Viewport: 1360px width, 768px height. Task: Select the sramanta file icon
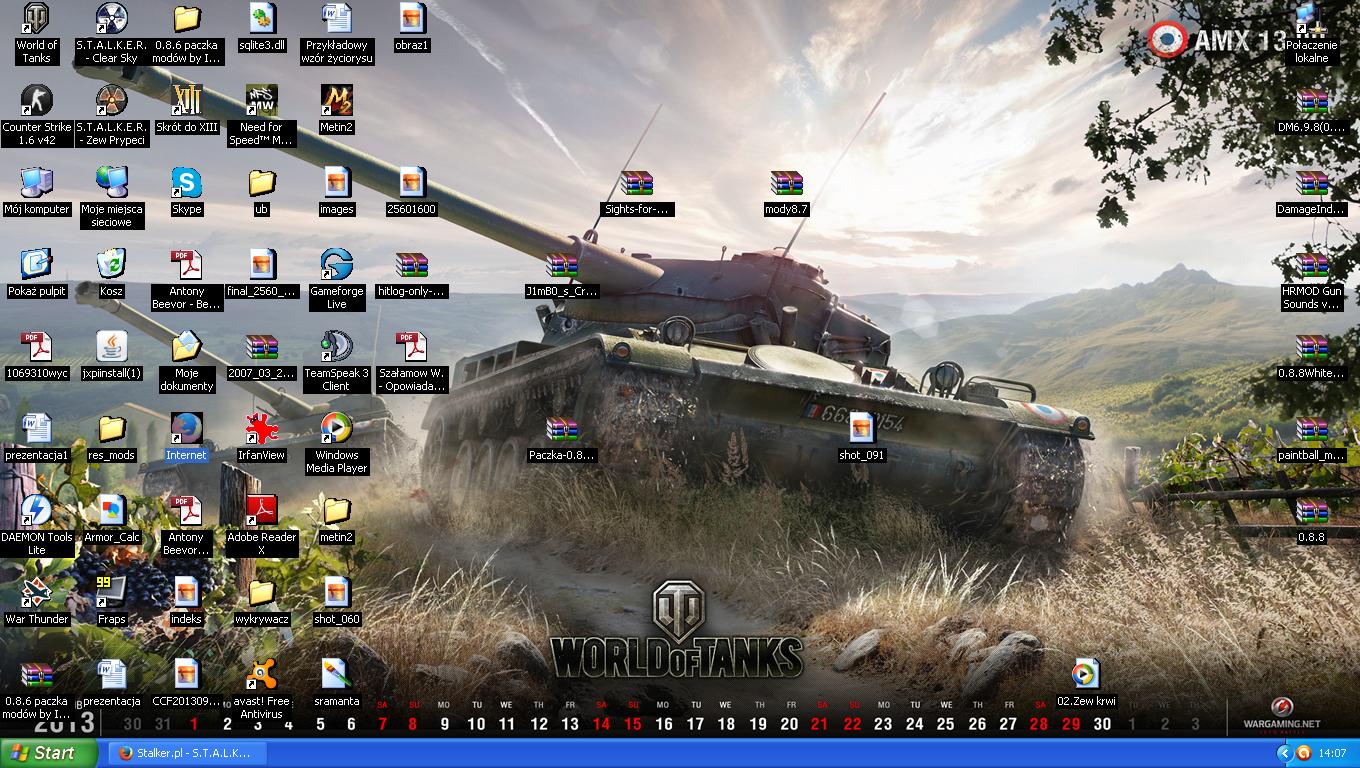337,675
